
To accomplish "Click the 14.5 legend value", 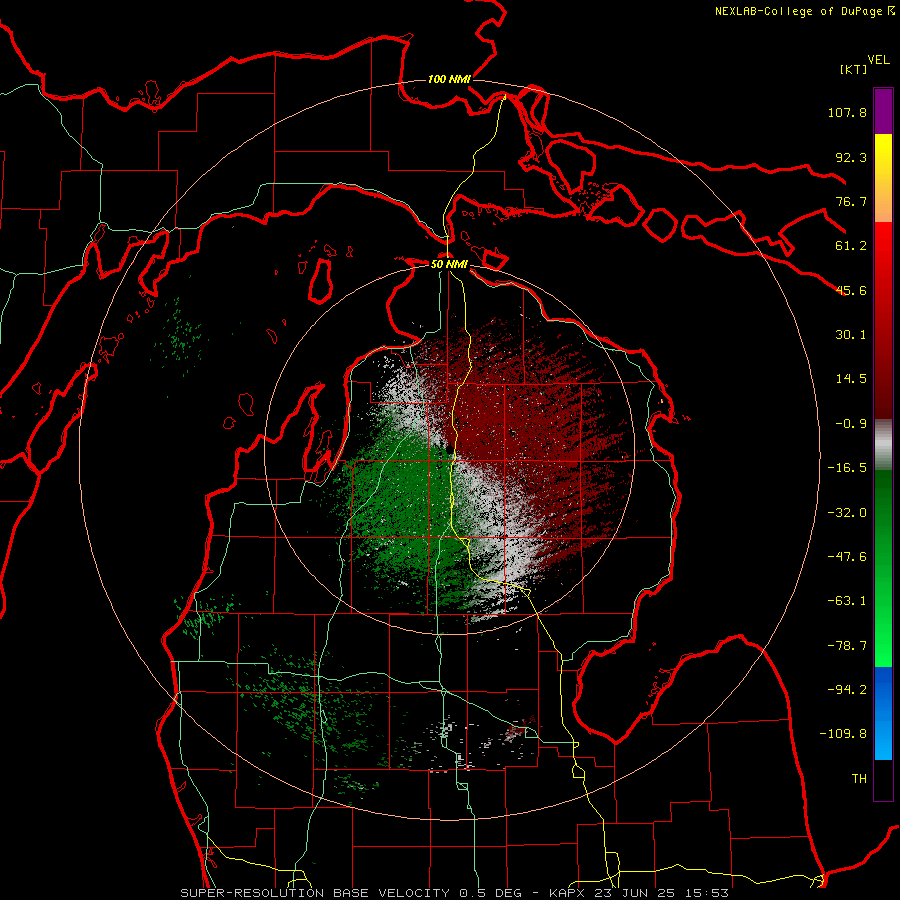I will [x=851, y=379].
